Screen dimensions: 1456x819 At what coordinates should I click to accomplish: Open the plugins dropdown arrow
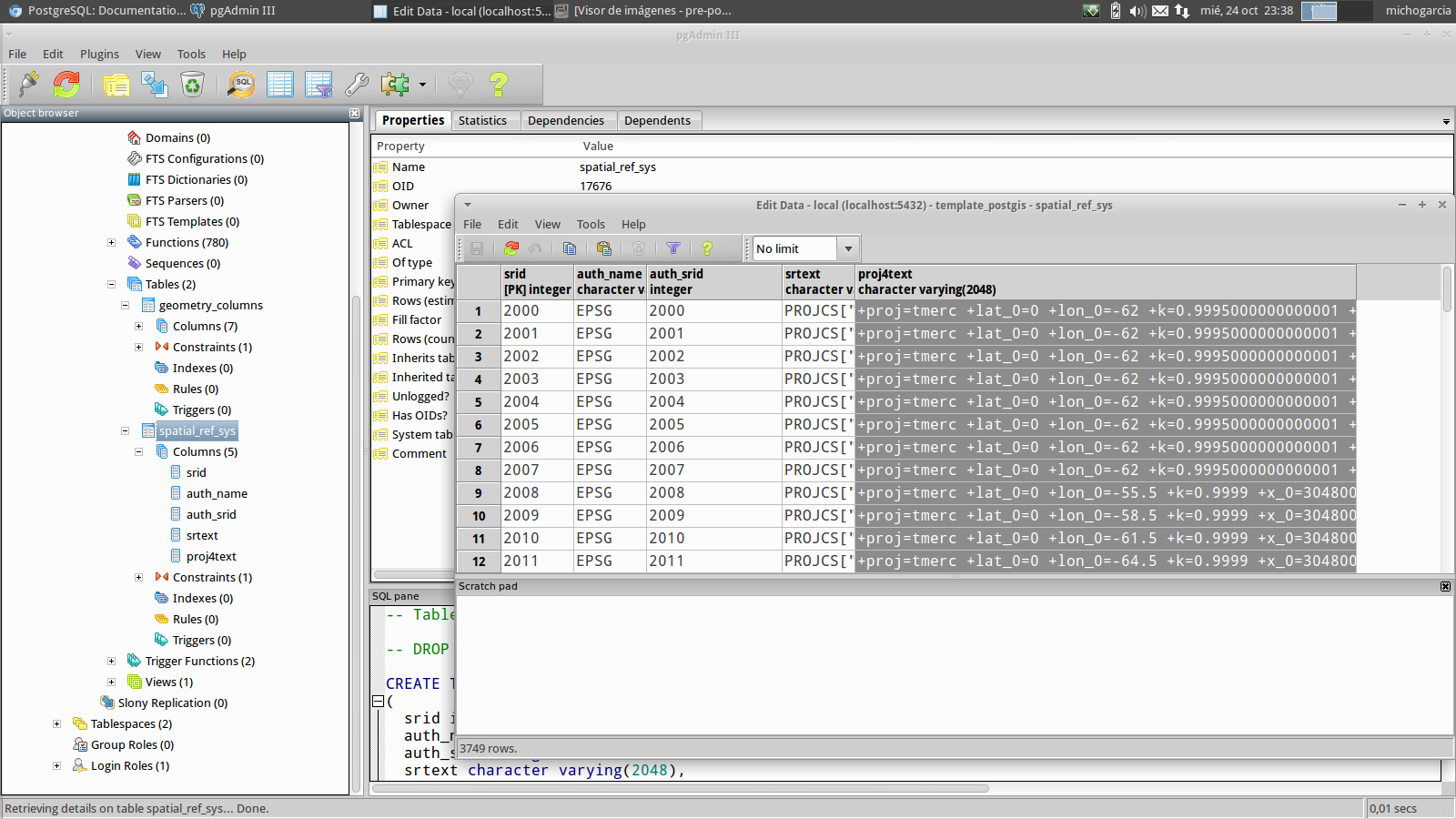tap(422, 85)
